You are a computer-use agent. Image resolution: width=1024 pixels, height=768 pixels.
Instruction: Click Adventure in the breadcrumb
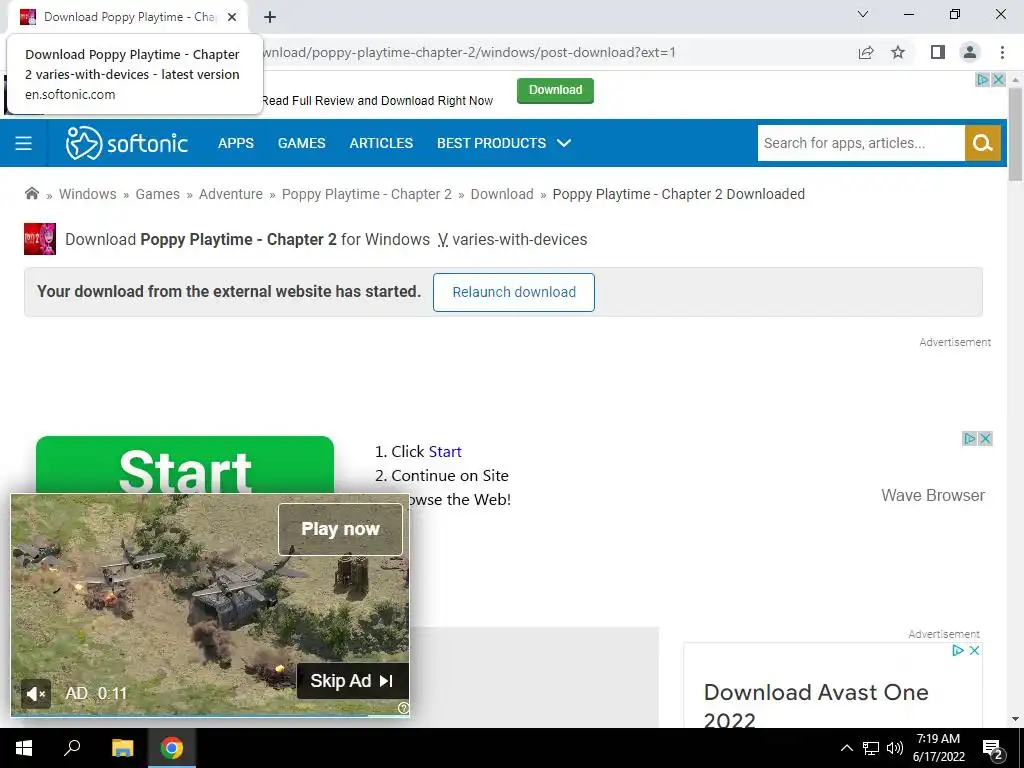coord(231,194)
